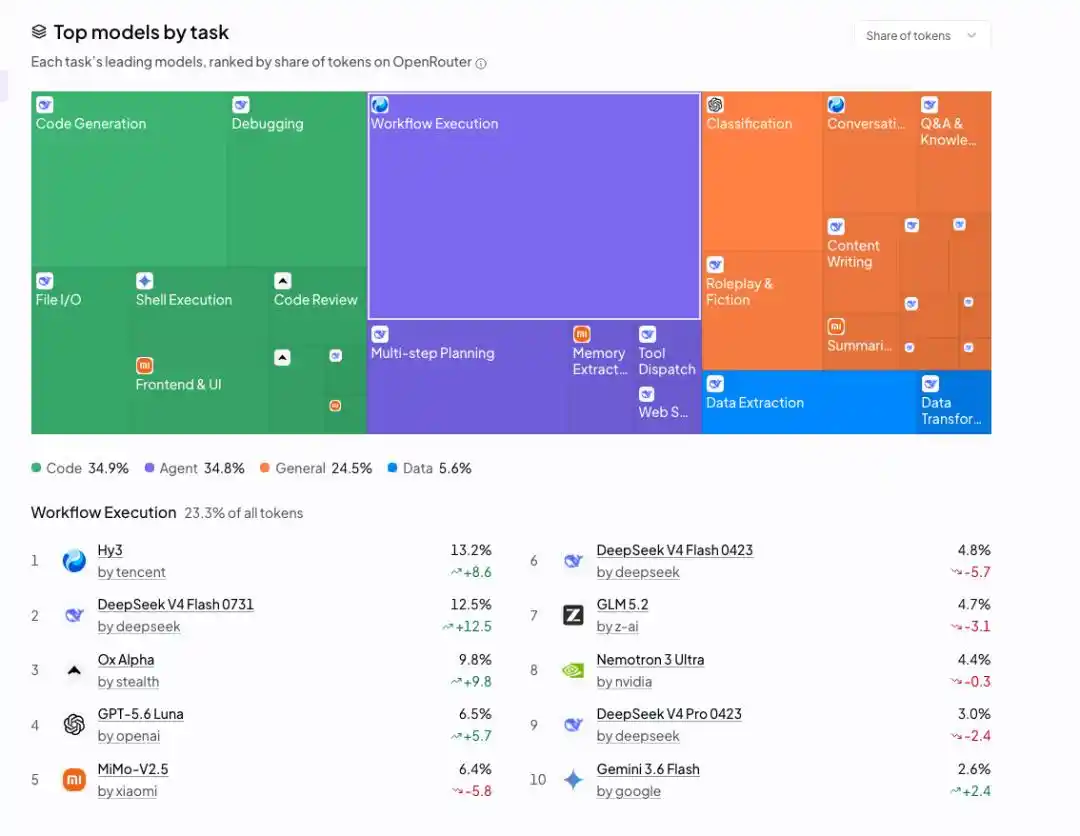
Task: Click the Workflow Execution section heading
Action: tap(103, 512)
